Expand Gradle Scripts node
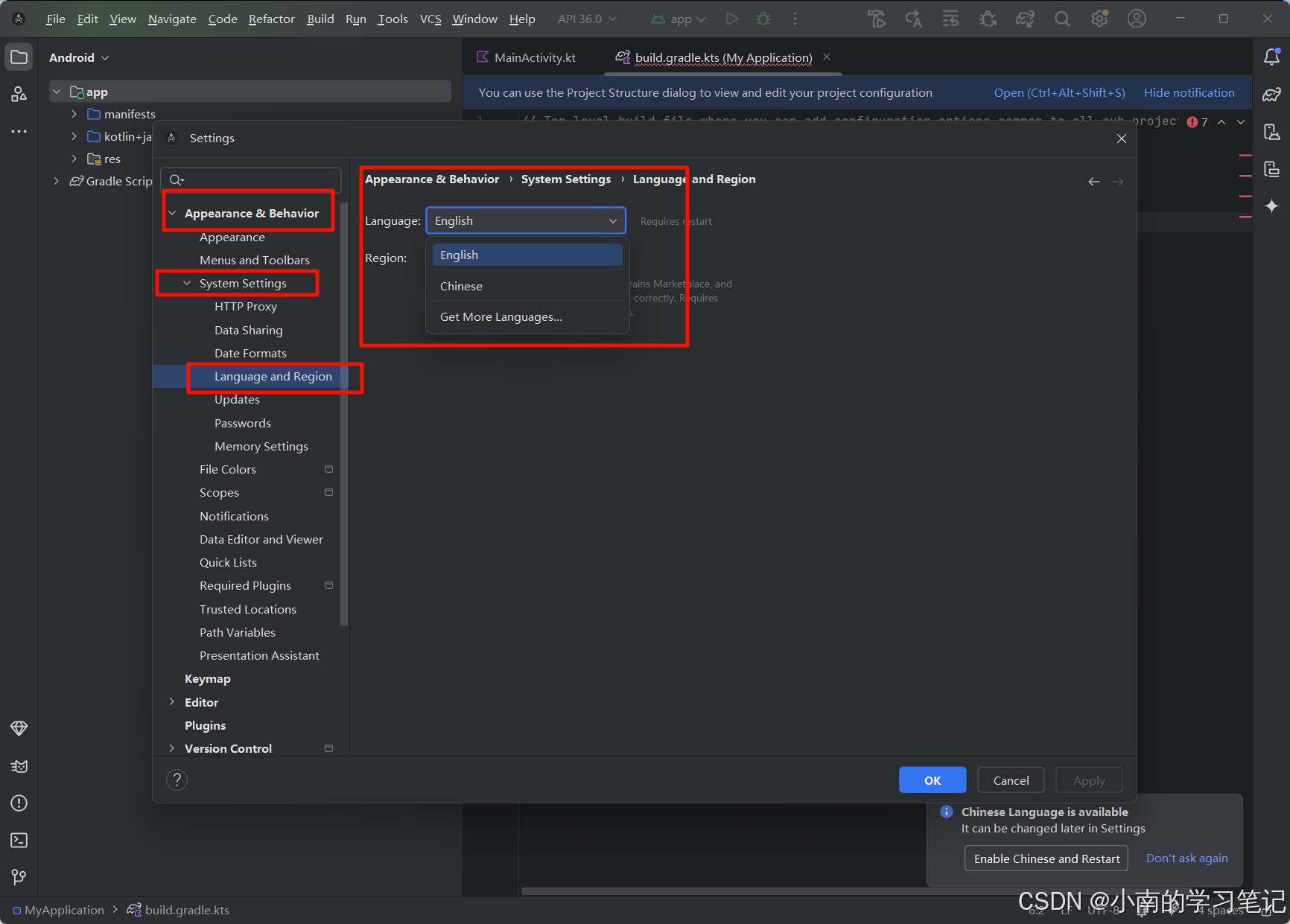The image size is (1290, 924). [56, 181]
